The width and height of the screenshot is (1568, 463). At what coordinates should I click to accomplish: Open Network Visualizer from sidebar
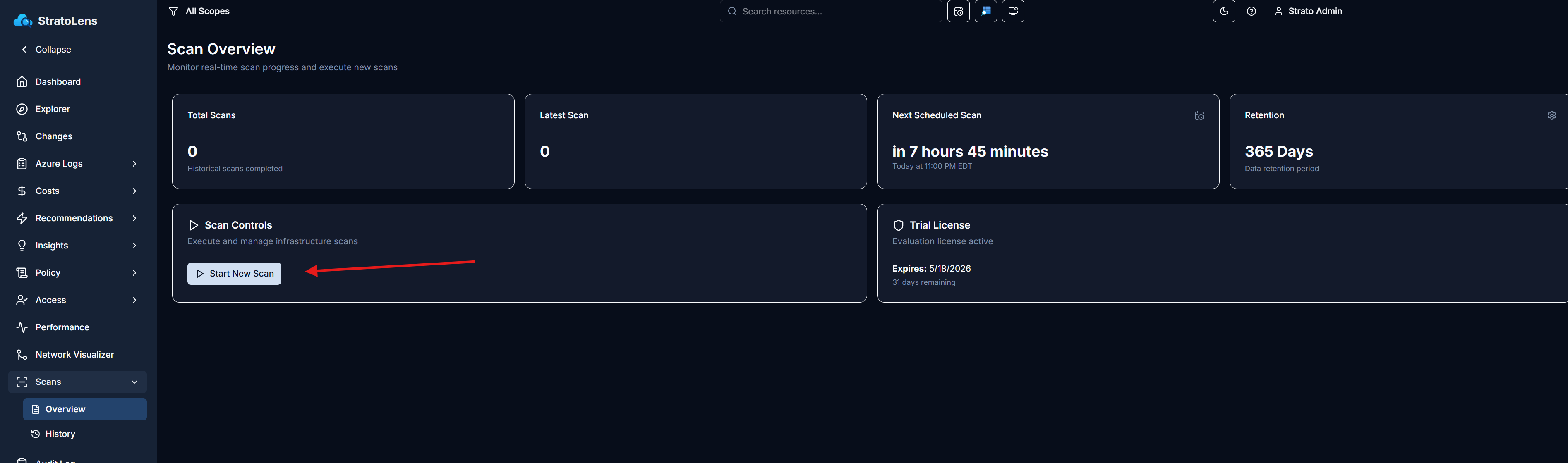(x=74, y=355)
